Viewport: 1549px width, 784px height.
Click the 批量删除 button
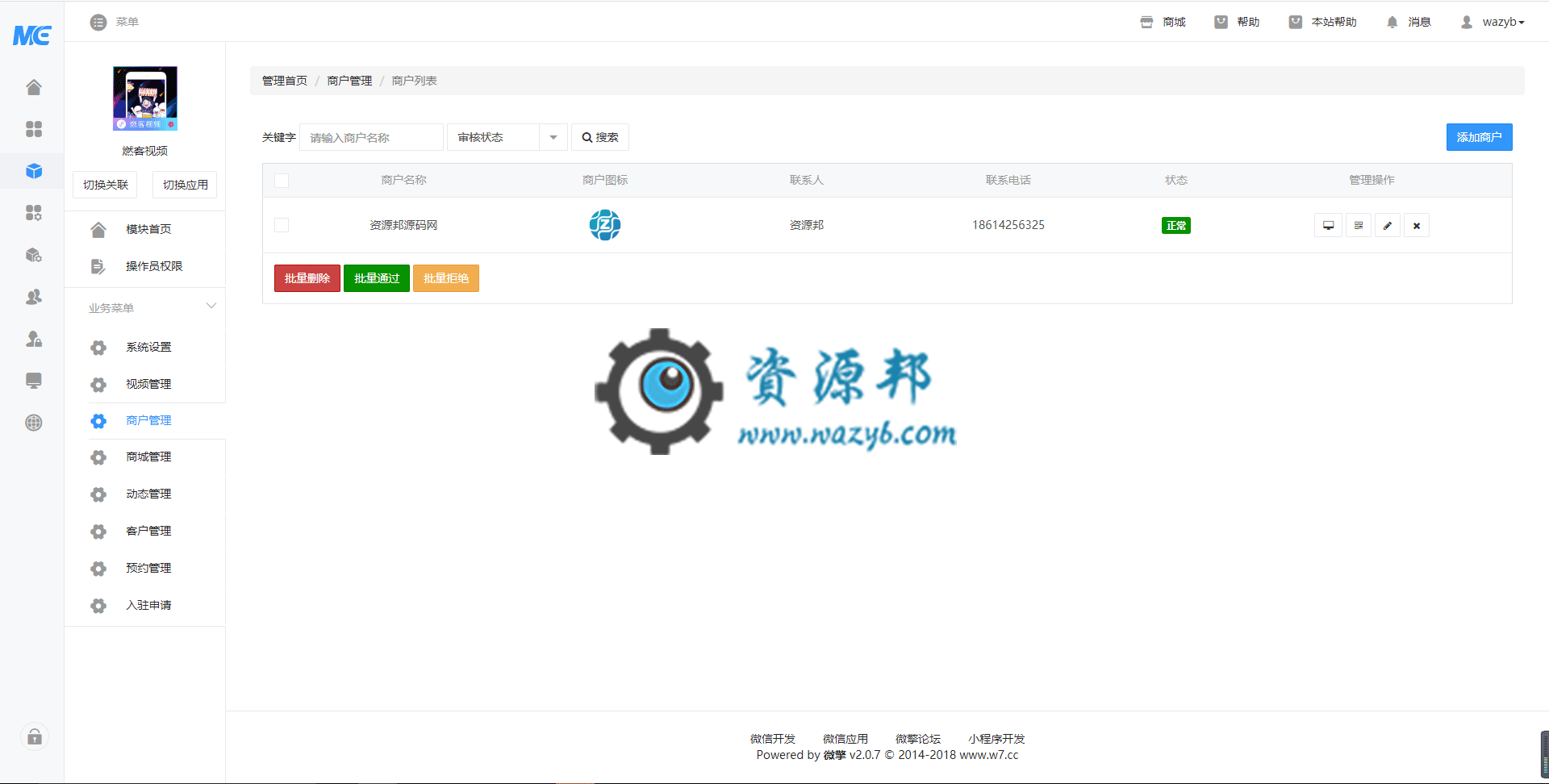[x=307, y=278]
